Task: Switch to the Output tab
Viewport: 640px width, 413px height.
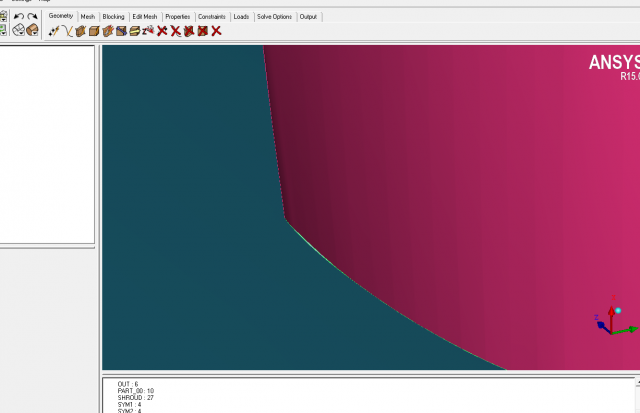Action: coord(308,17)
